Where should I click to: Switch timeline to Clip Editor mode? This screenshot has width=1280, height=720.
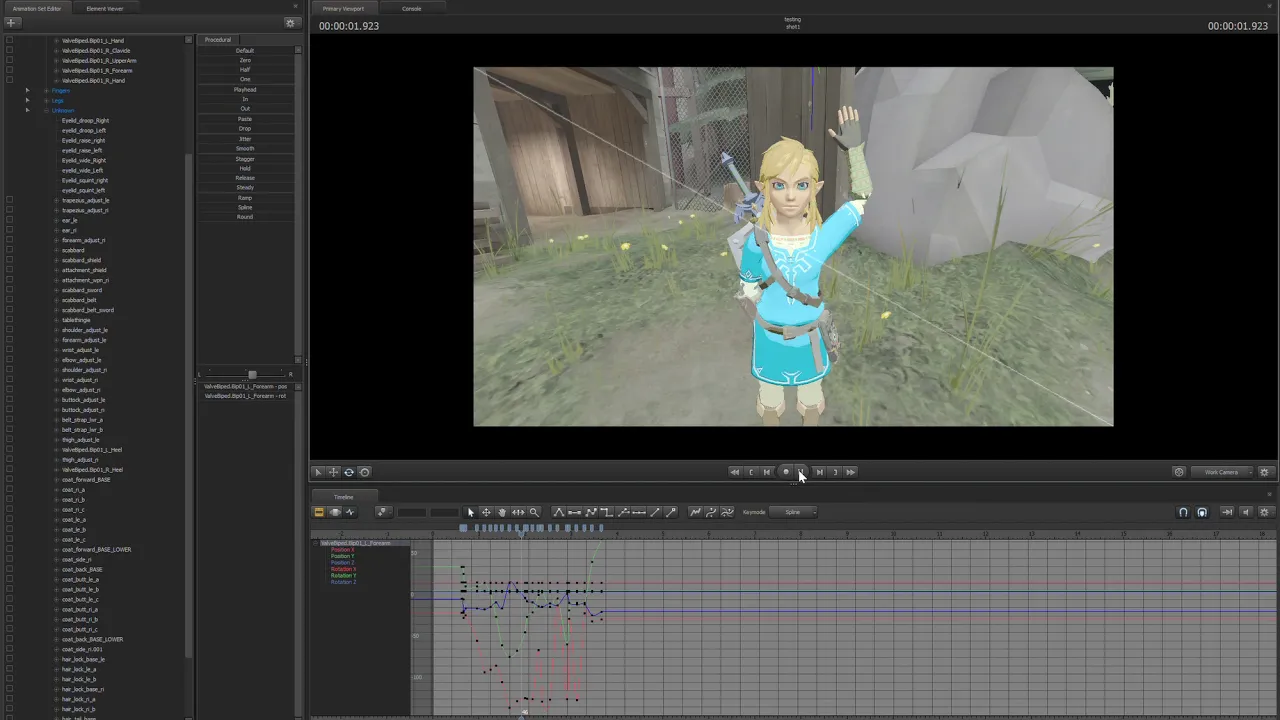pyautogui.click(x=319, y=512)
